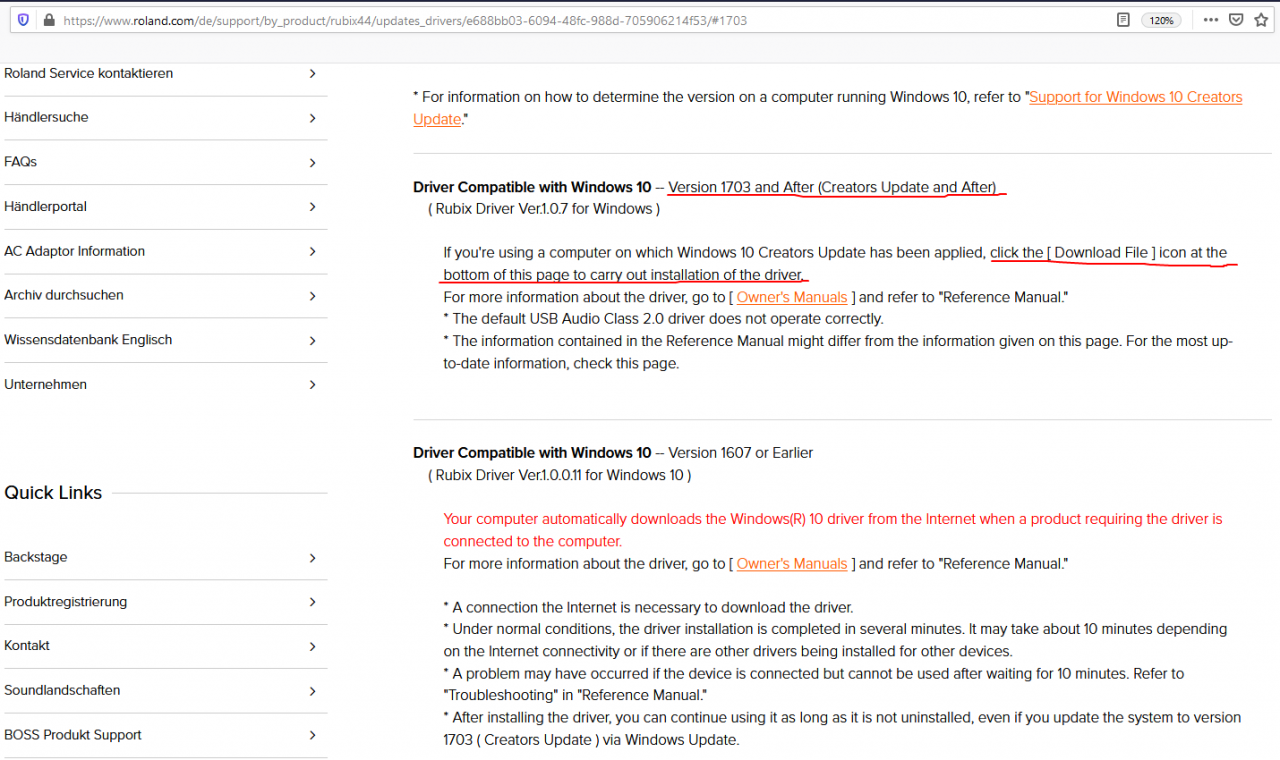Open second Owner's Manuals link under Version 1607
The image size is (1280, 760).
tap(792, 564)
